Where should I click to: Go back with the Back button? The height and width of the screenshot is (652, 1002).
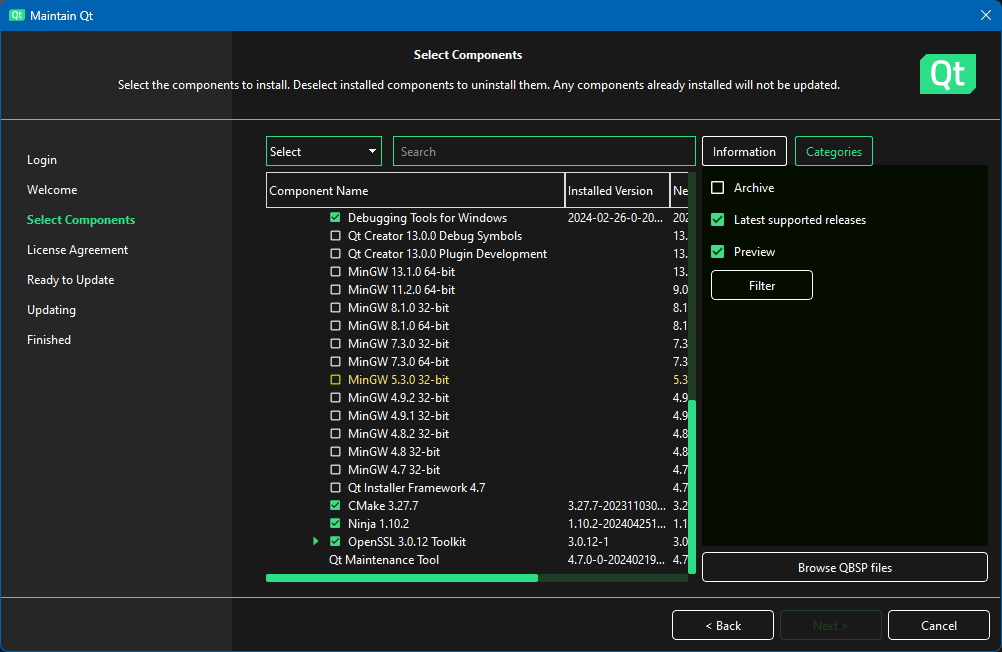[722, 626]
